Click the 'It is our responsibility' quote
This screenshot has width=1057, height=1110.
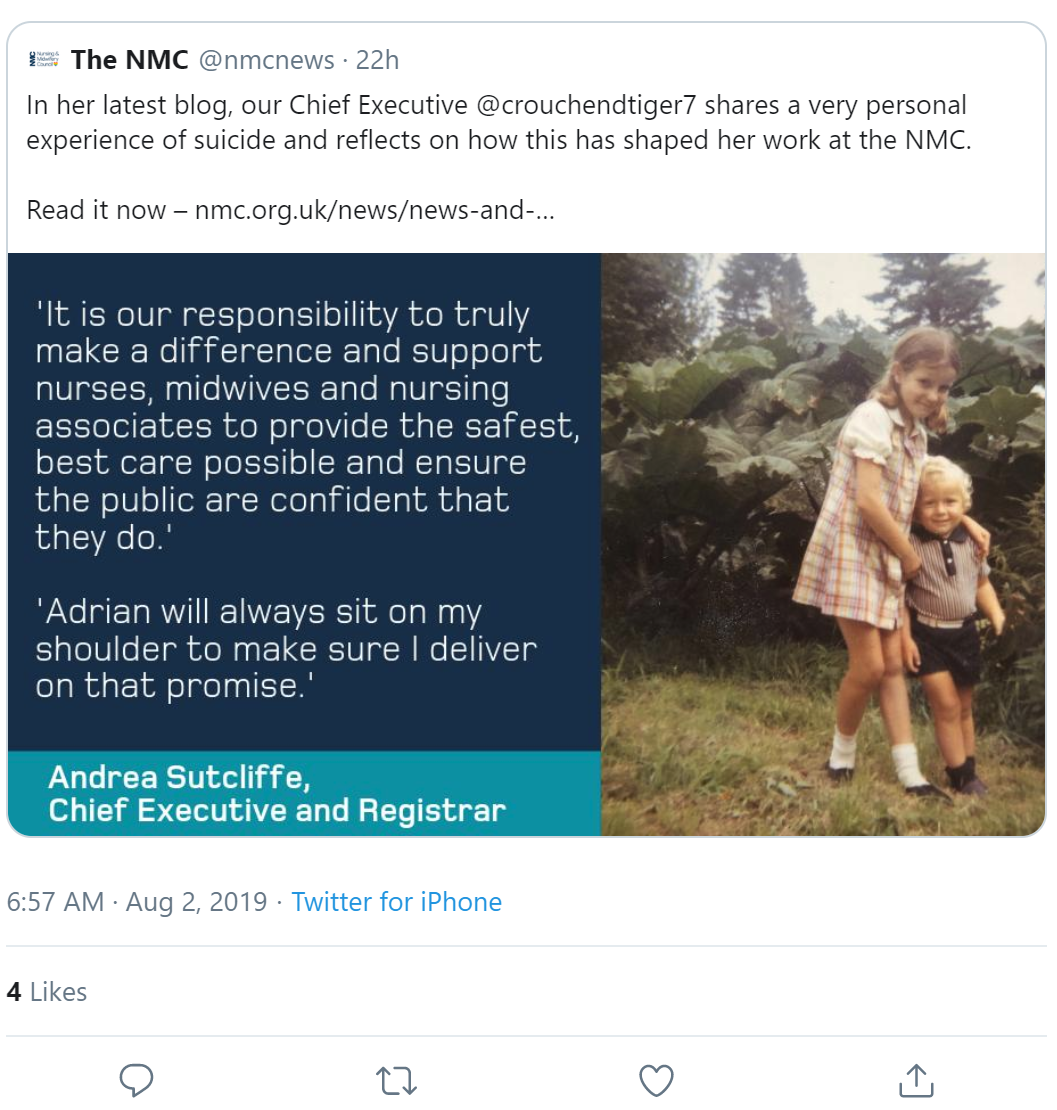coord(300,425)
